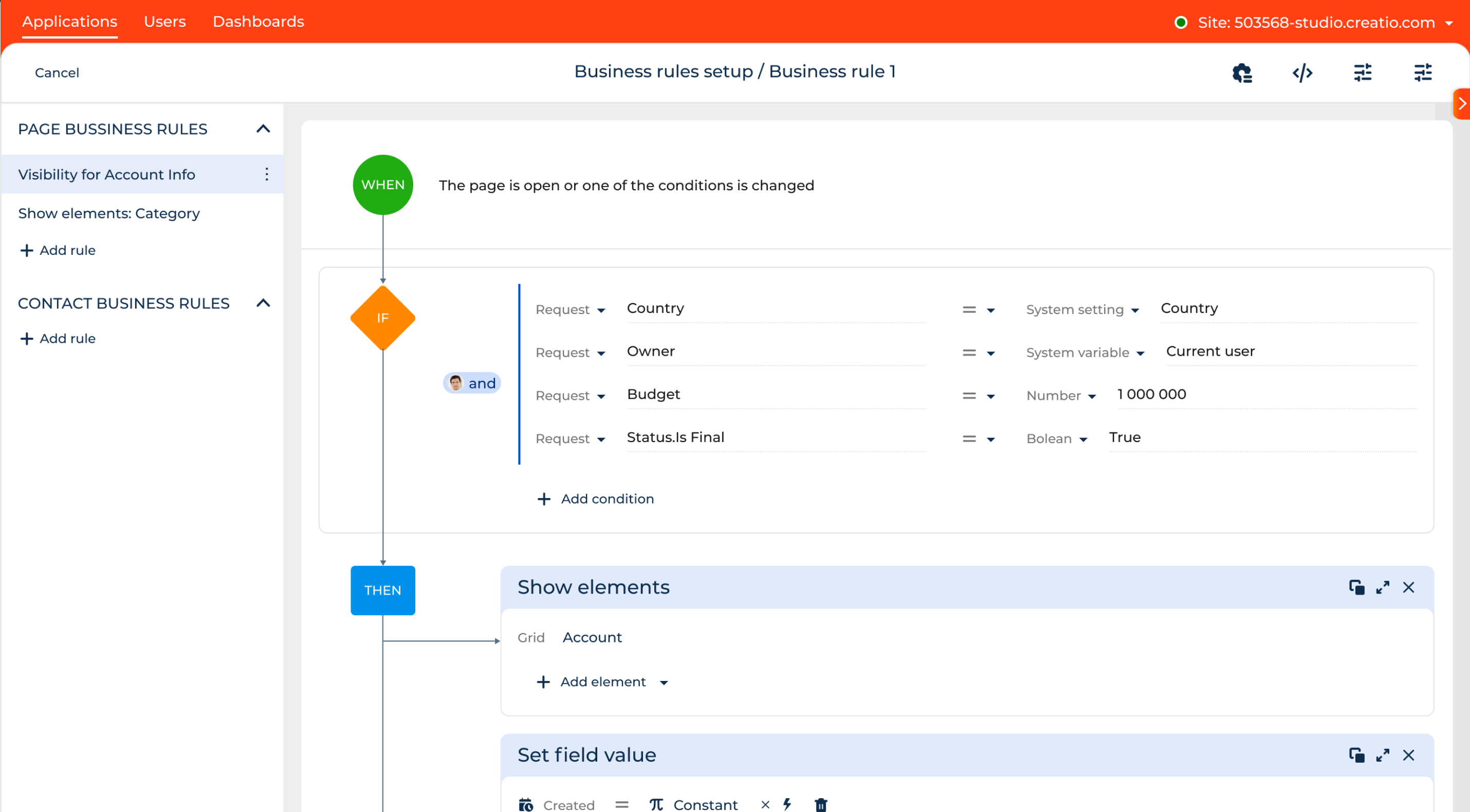The width and height of the screenshot is (1470, 812).
Task: Open the first sliders icon in top toolbar
Action: pos(1363,72)
